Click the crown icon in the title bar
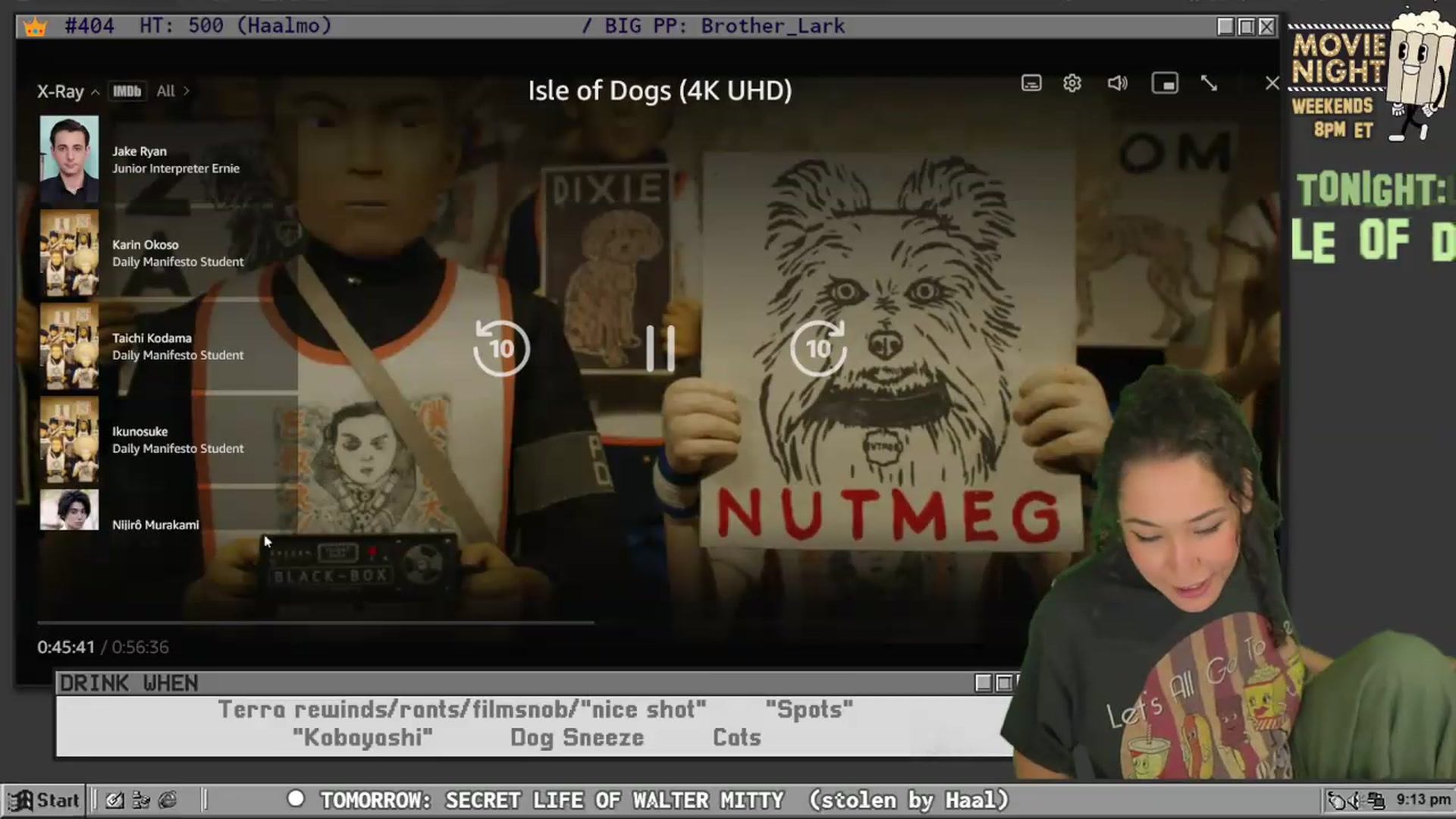The width and height of the screenshot is (1456, 819). point(35,27)
